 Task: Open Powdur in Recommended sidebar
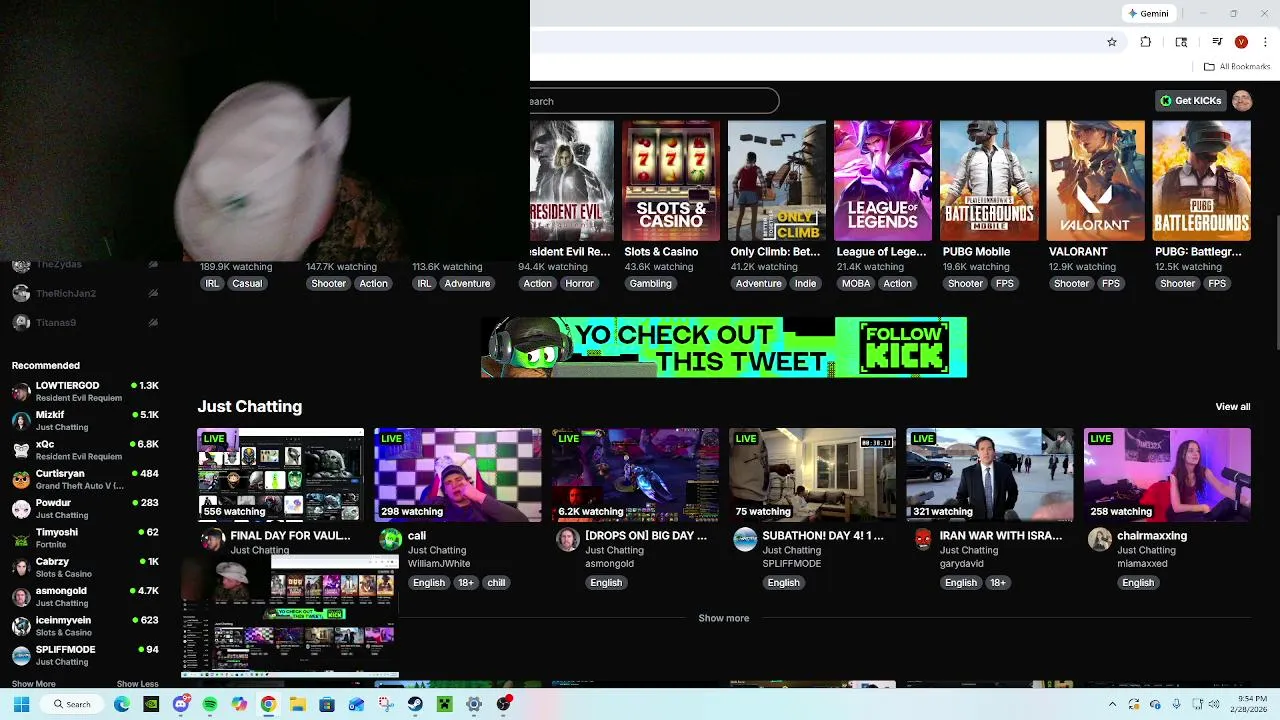(85, 509)
